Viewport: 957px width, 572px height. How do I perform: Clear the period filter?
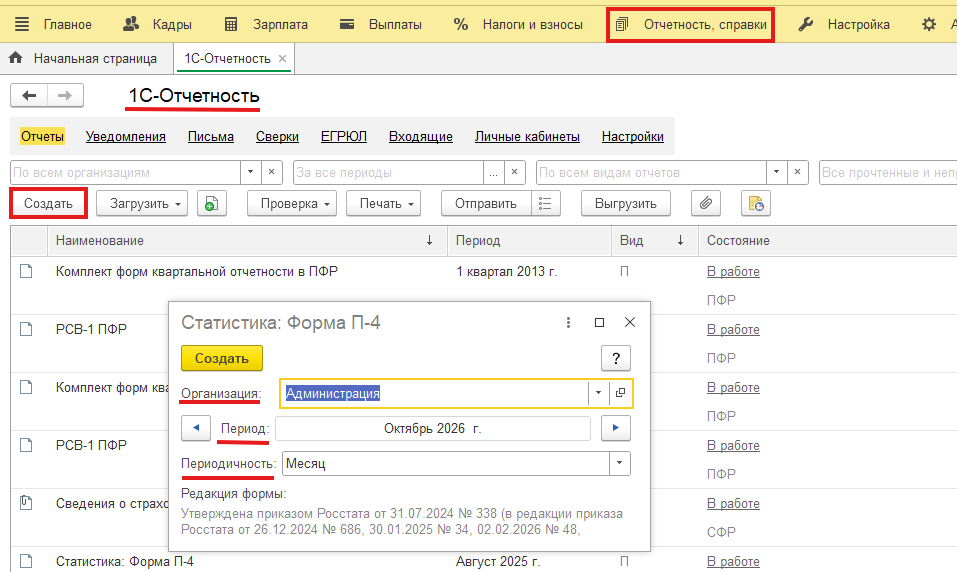tap(515, 173)
